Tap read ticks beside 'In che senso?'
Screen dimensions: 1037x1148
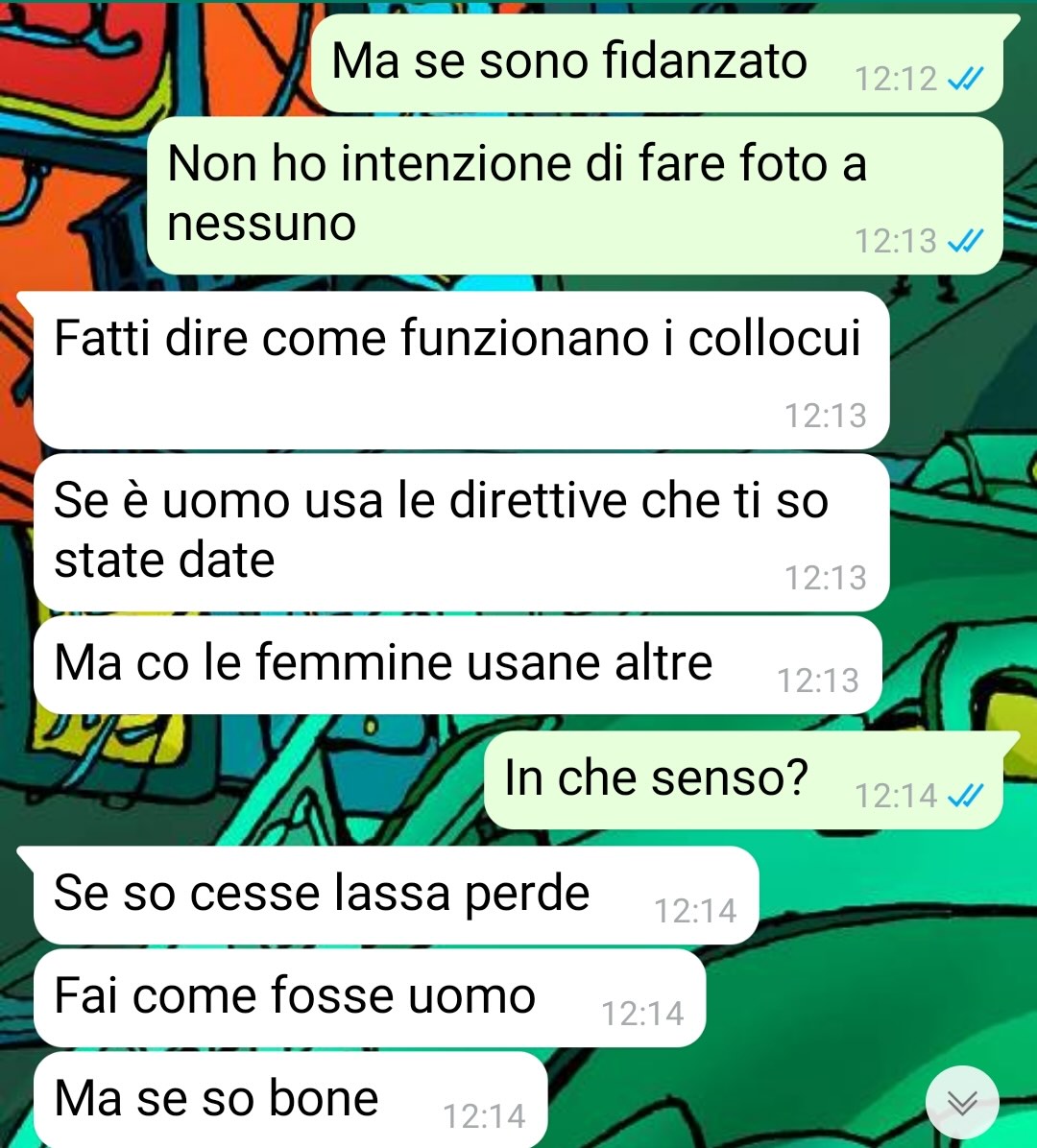click(965, 795)
